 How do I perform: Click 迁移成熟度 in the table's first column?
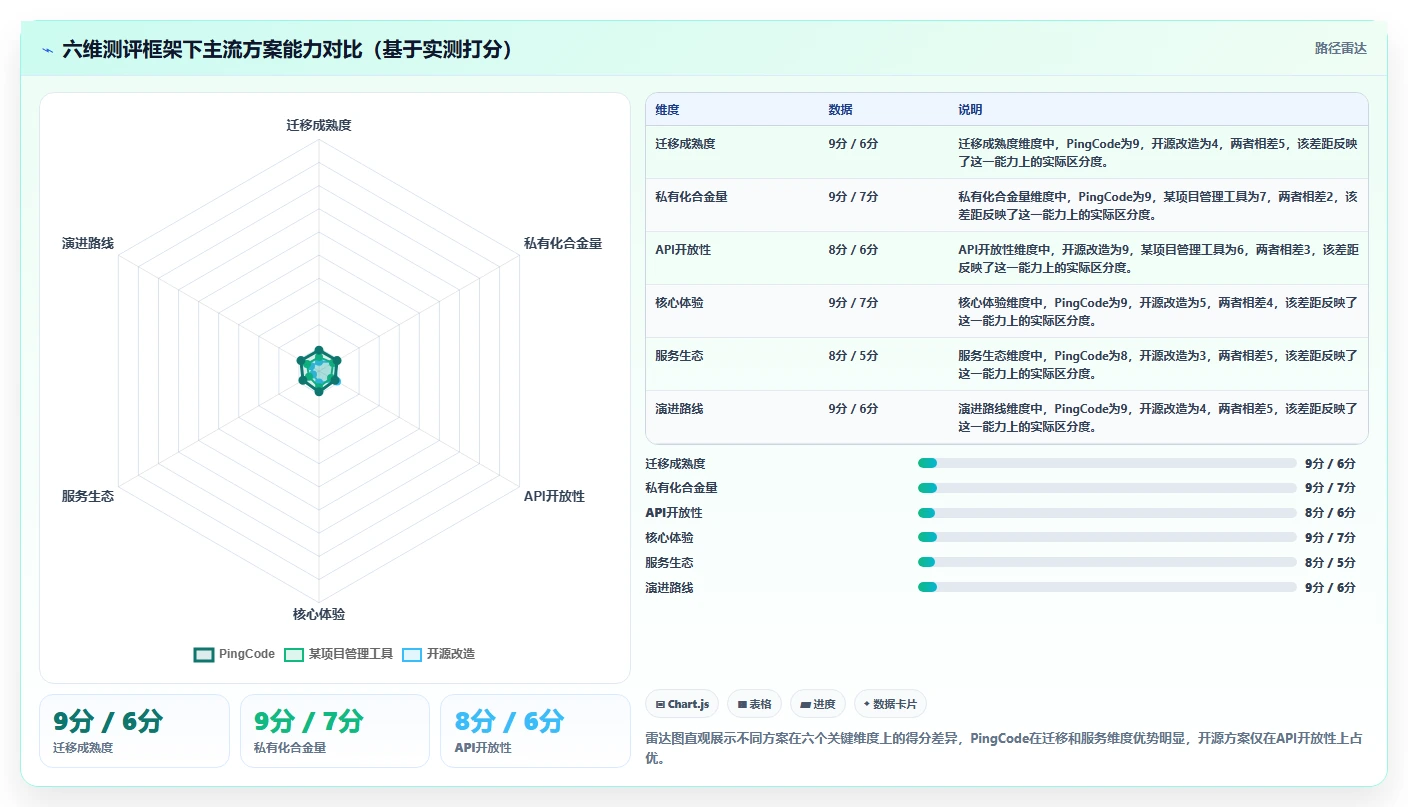(685, 144)
